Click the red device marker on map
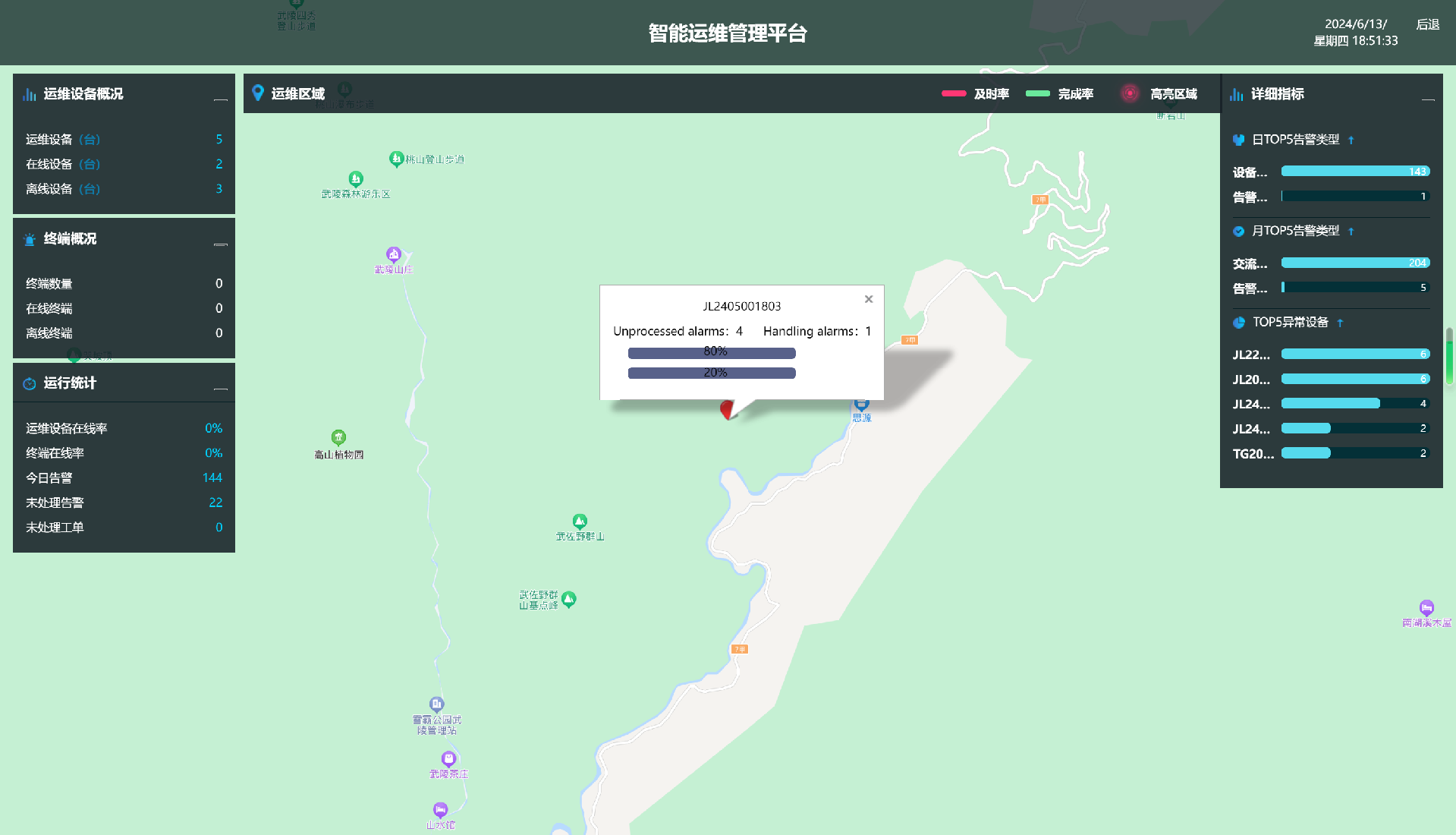Screen dimensions: 1456x835 click(726, 410)
